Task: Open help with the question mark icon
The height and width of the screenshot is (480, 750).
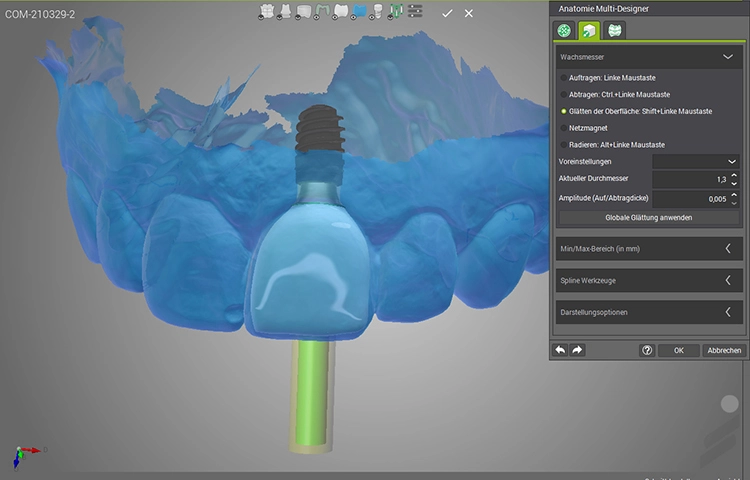Action: pyautogui.click(x=647, y=351)
